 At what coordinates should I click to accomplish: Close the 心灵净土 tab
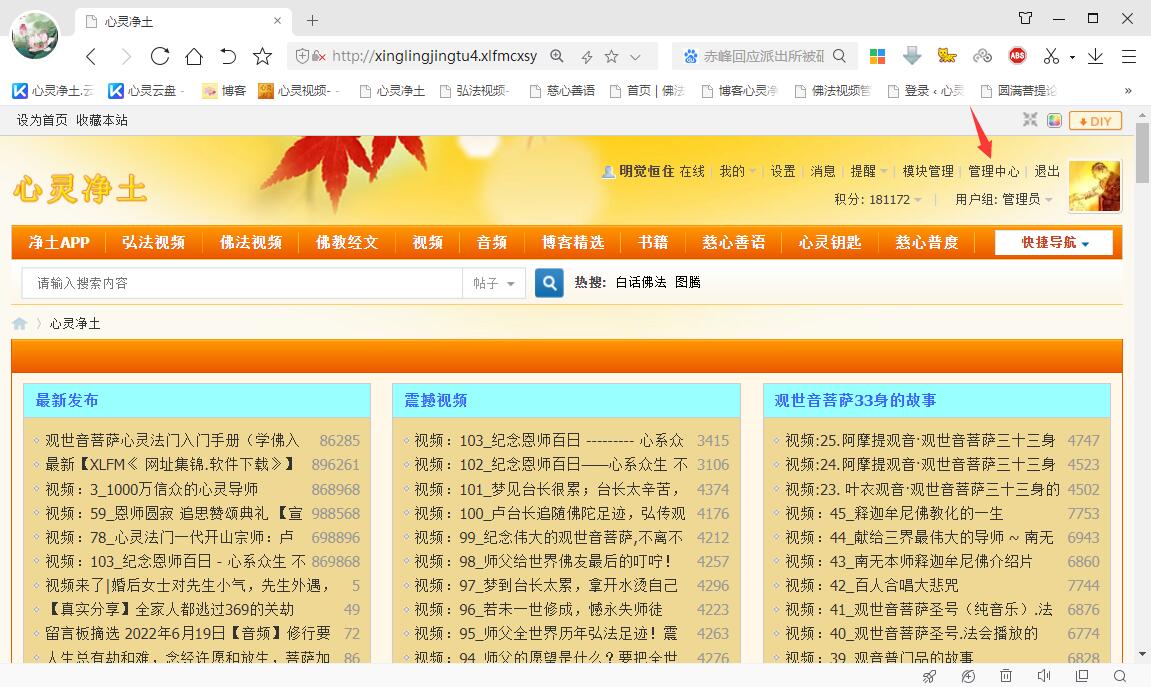click(277, 21)
